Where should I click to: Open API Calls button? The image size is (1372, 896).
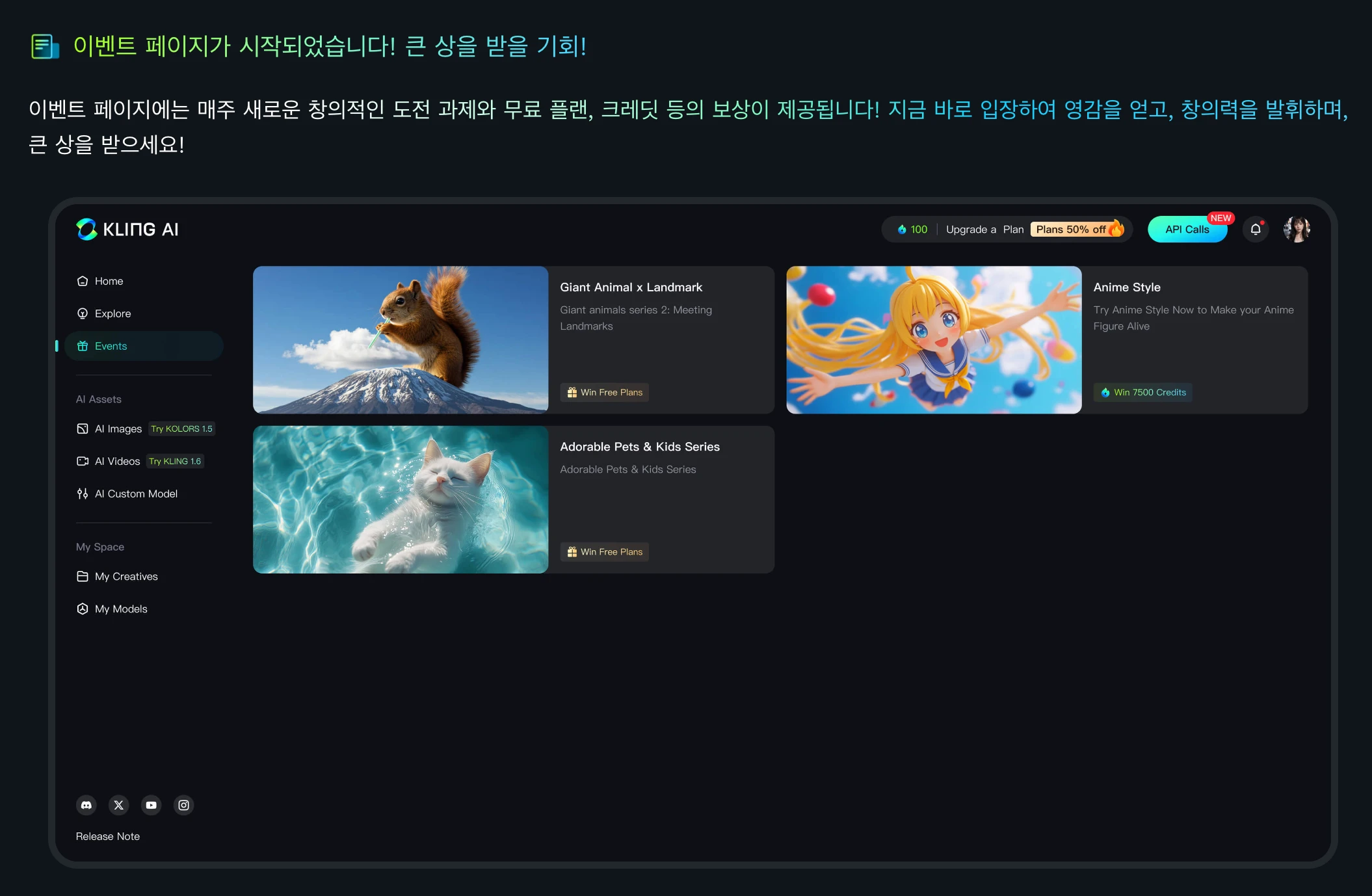click(1187, 230)
